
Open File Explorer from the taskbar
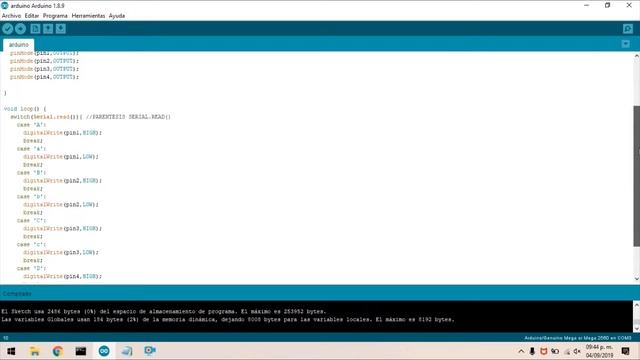(35, 351)
